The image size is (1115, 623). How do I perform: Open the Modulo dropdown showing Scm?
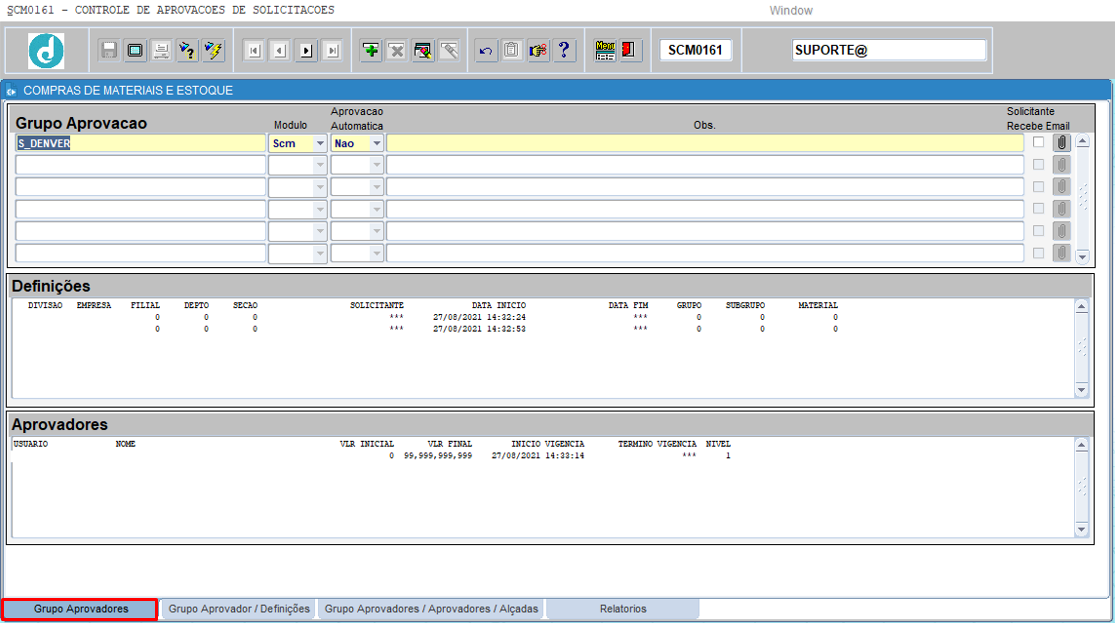pos(320,143)
